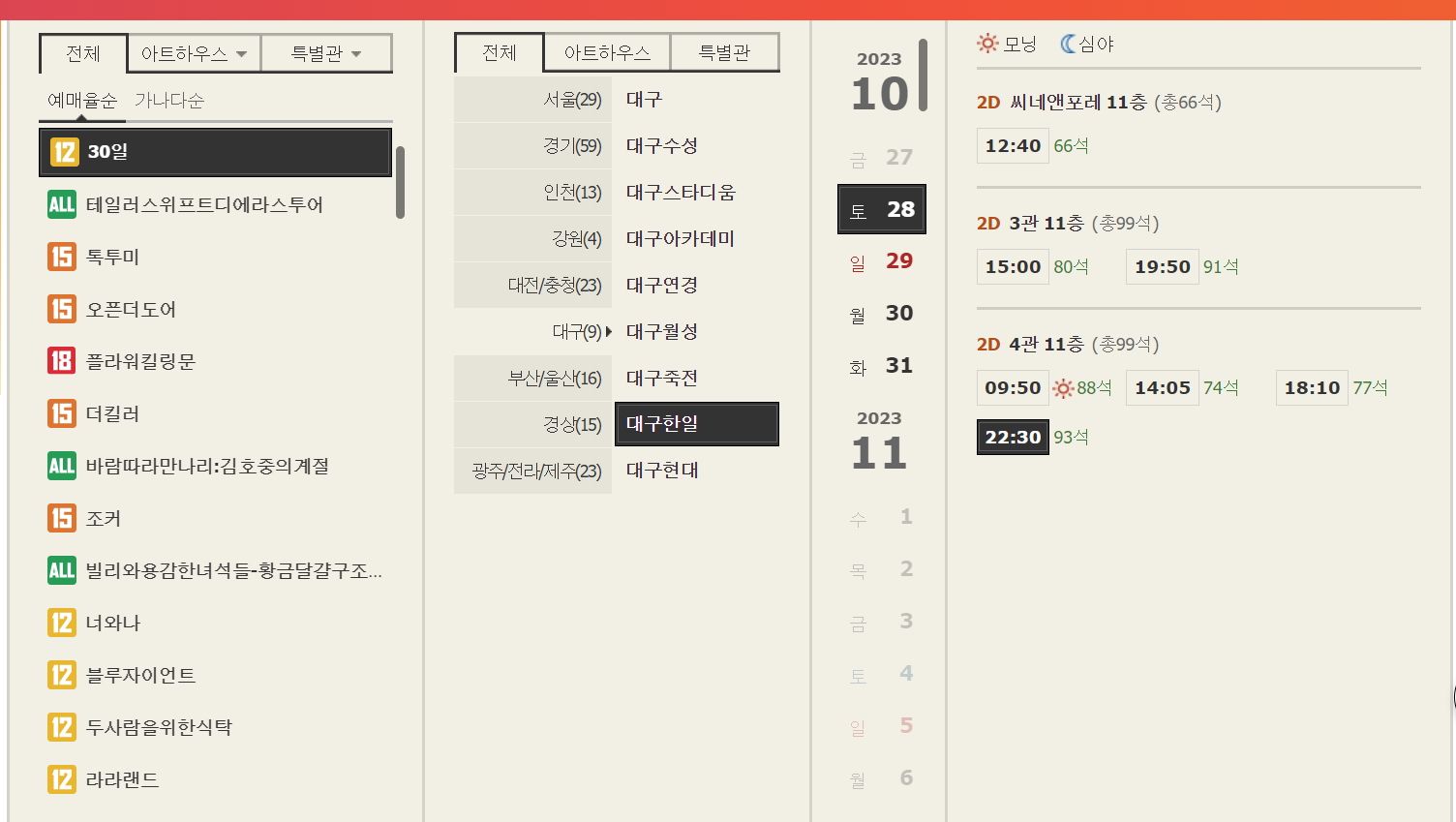Select the 서울(29) region

coord(532,100)
